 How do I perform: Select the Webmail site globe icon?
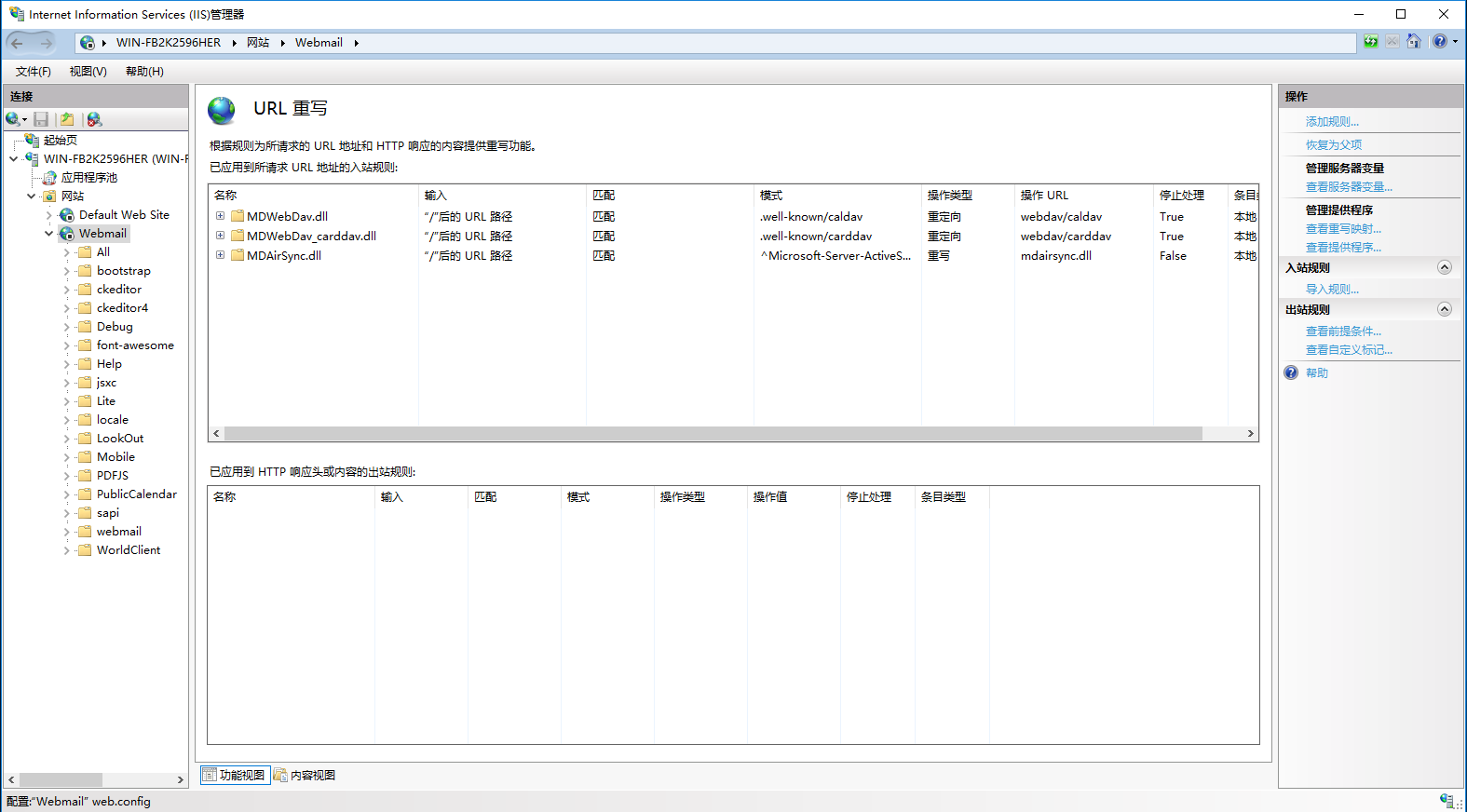(67, 234)
